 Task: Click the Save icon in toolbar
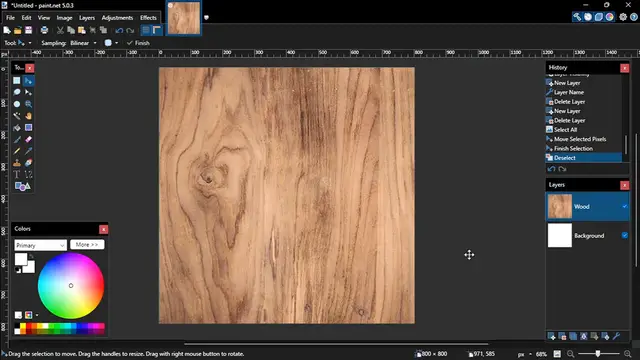pyautogui.click(x=28, y=30)
